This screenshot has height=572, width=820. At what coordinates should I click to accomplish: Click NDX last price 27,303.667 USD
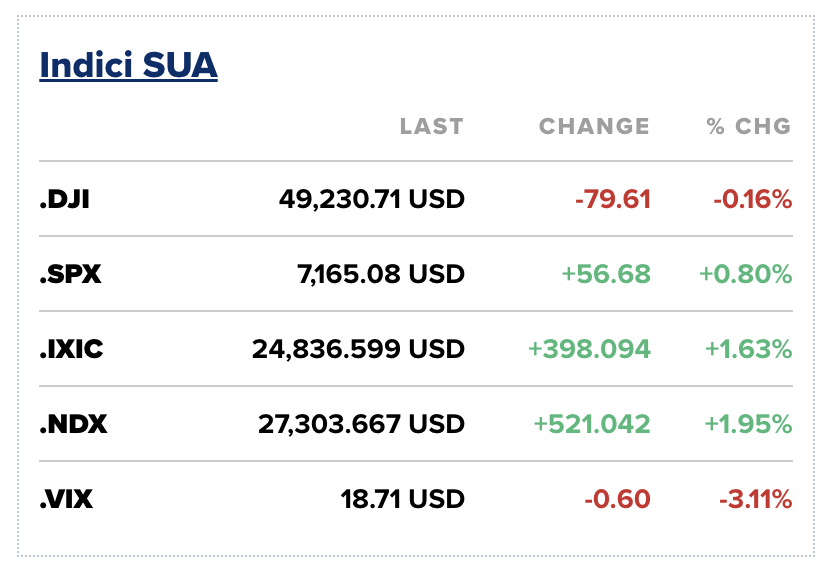pos(360,424)
